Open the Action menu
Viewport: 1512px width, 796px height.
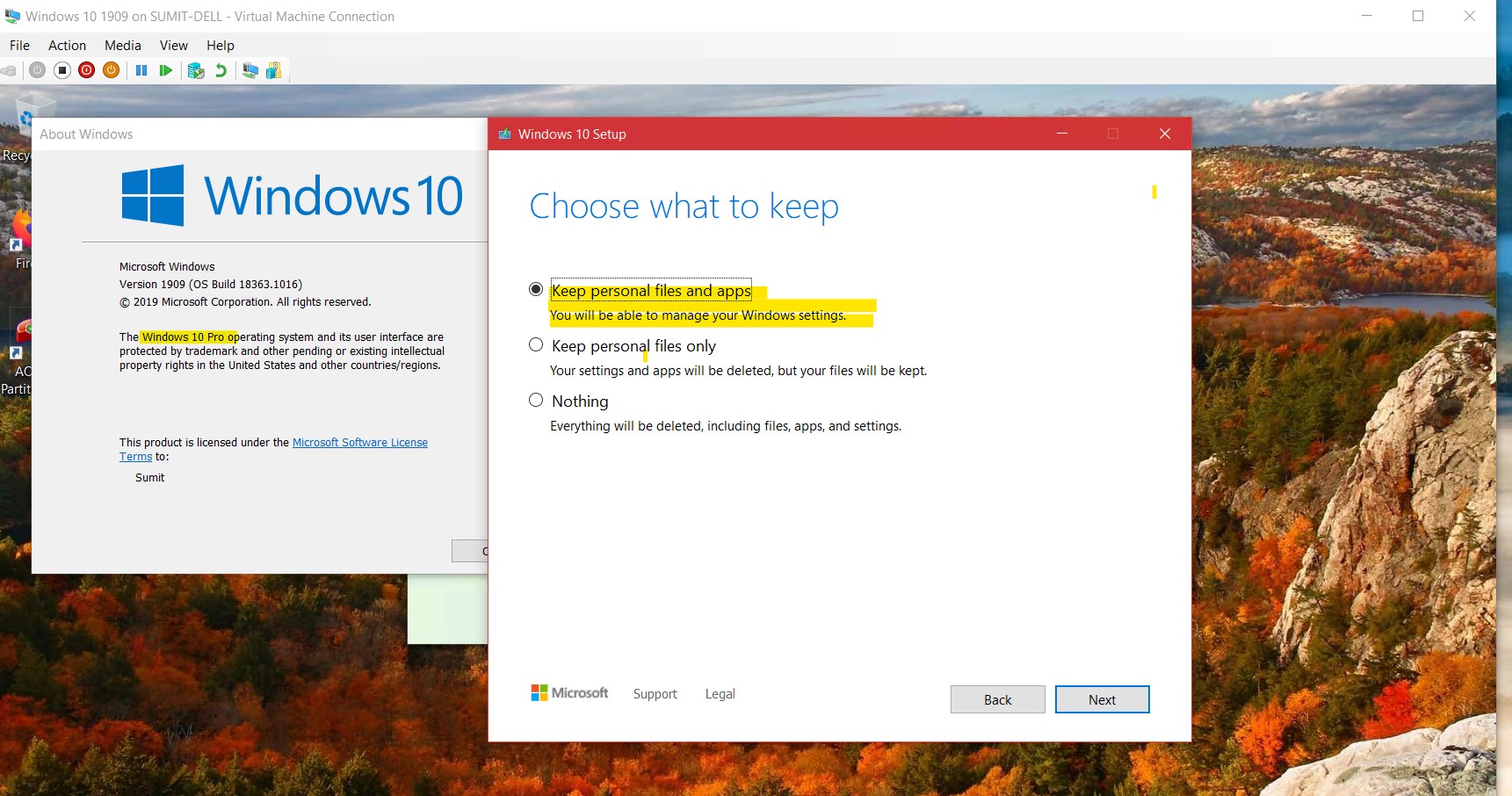tap(67, 46)
